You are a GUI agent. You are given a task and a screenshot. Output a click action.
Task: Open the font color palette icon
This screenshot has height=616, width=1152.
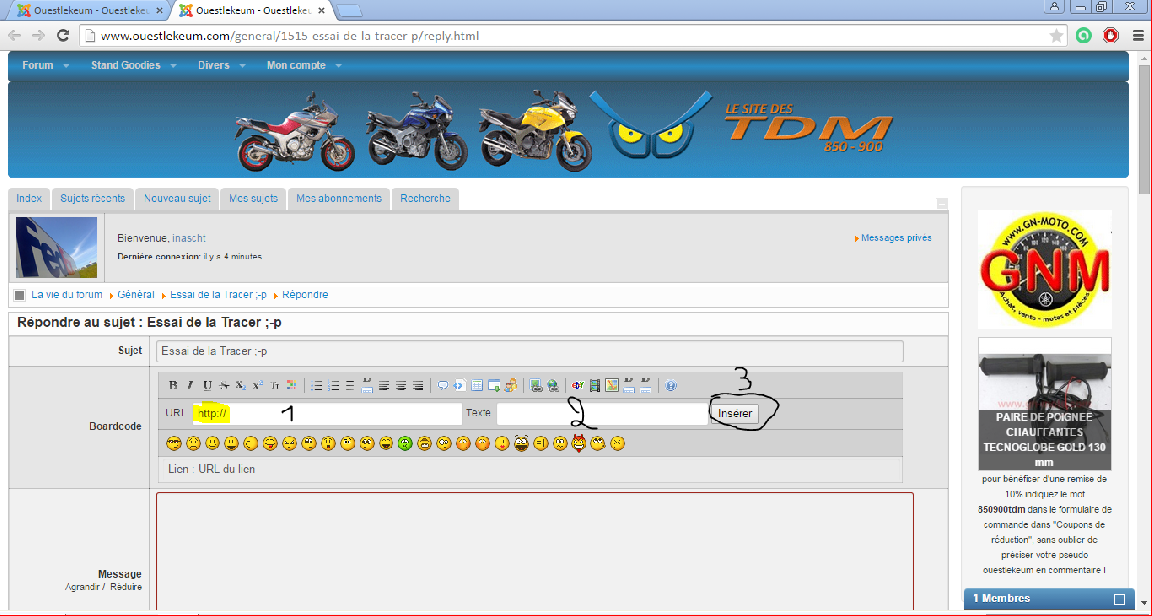tap(291, 385)
